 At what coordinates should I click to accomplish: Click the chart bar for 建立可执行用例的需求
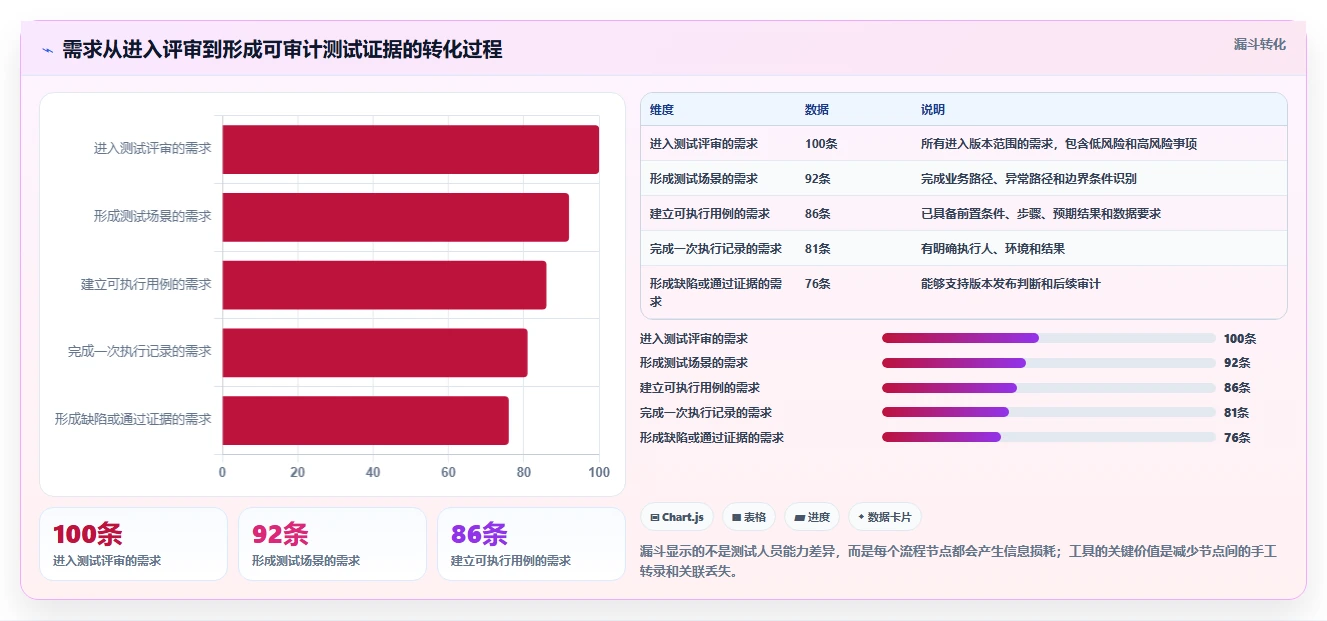click(384, 285)
